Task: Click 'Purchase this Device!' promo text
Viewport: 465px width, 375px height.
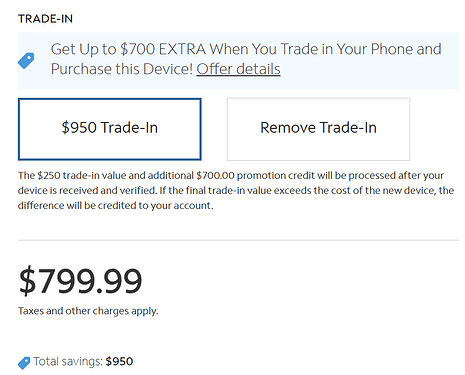Action: point(122,69)
